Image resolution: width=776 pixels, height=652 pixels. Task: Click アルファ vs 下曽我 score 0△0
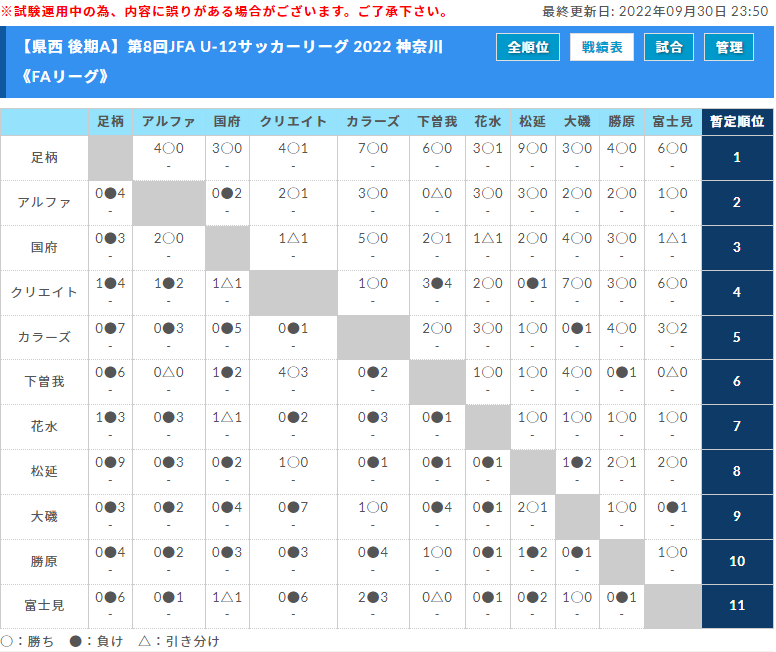tap(437, 194)
